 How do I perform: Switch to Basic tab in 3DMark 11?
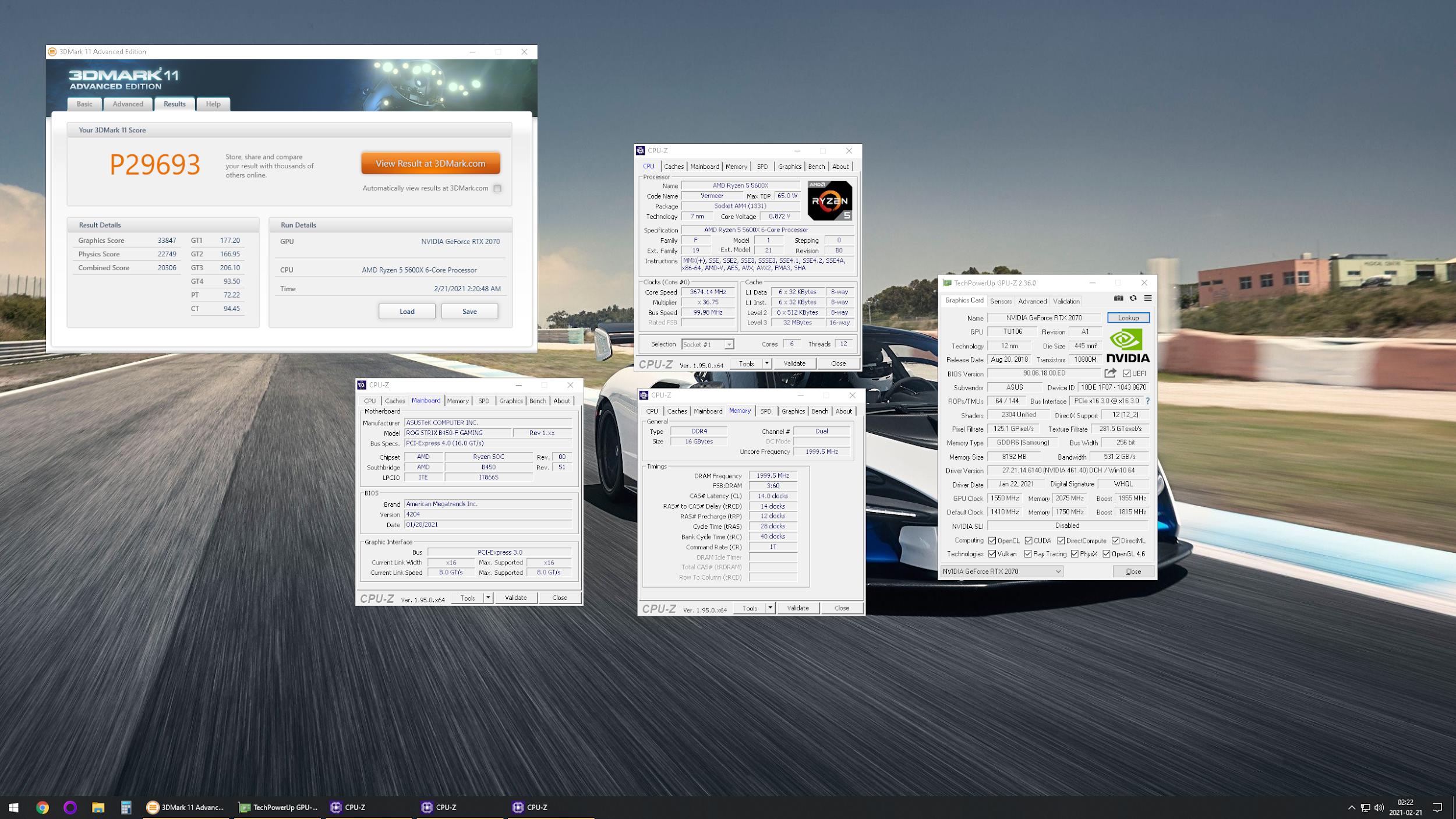coord(84,104)
